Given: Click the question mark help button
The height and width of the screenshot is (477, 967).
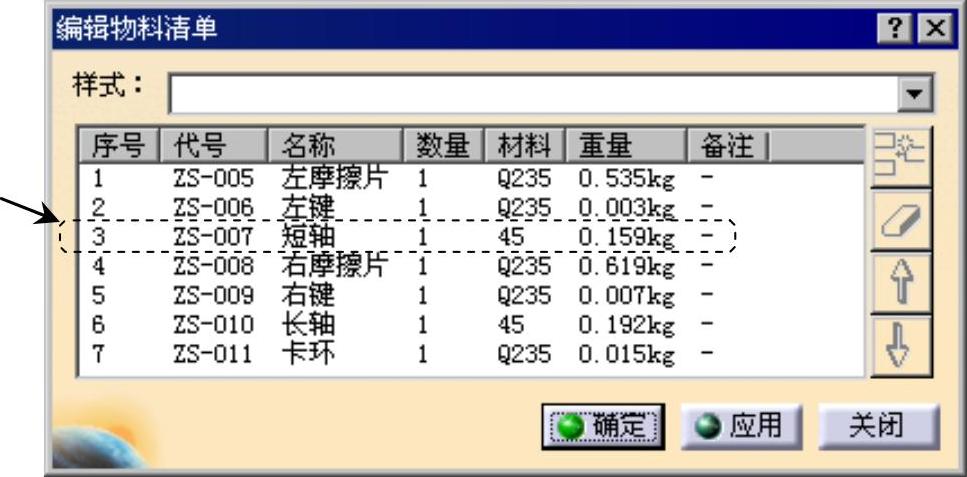Looking at the screenshot, I should click(x=896, y=28).
